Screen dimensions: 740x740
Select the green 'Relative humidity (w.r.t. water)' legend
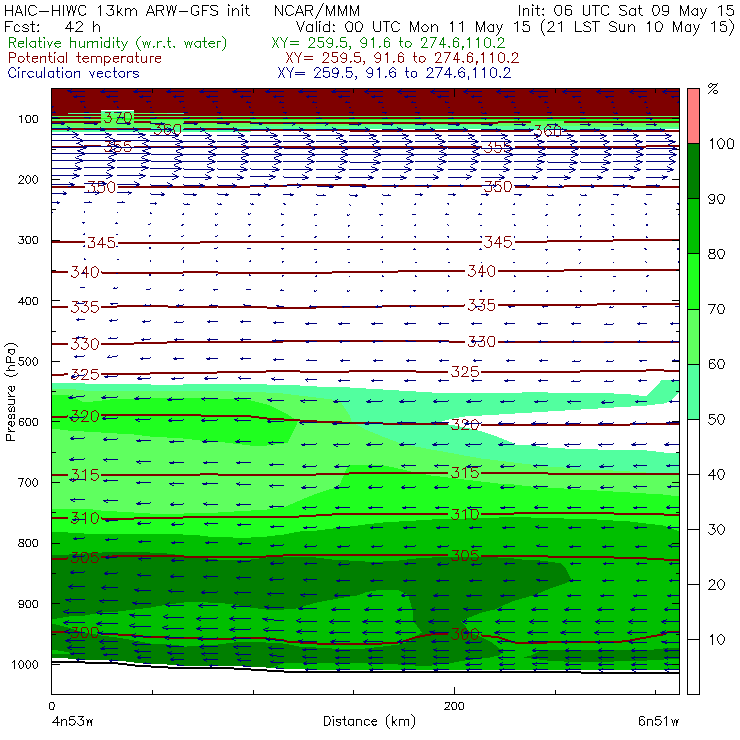(118, 43)
